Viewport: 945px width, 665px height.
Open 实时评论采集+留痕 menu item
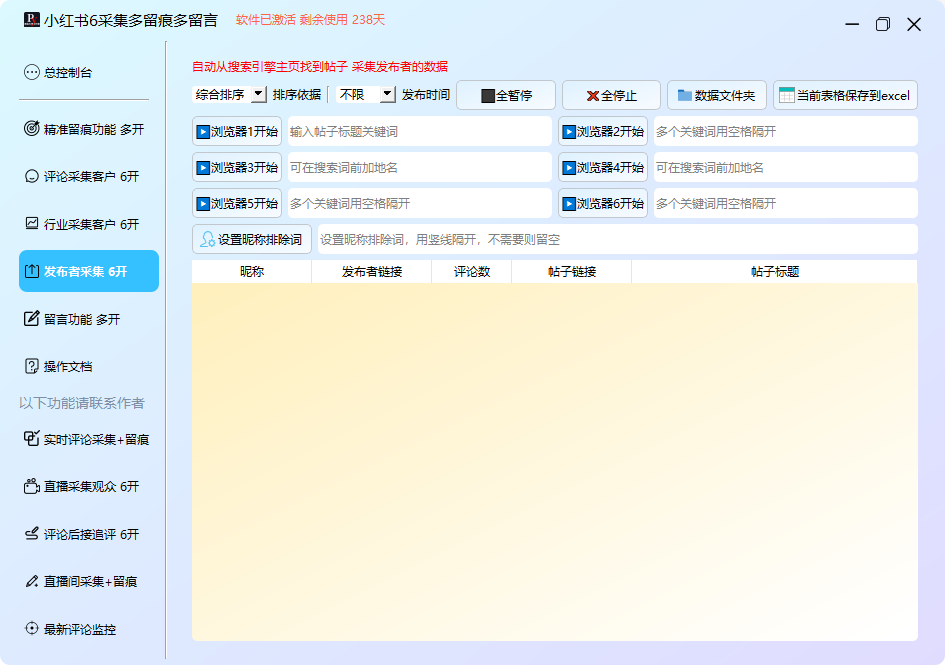pyautogui.click(x=89, y=439)
